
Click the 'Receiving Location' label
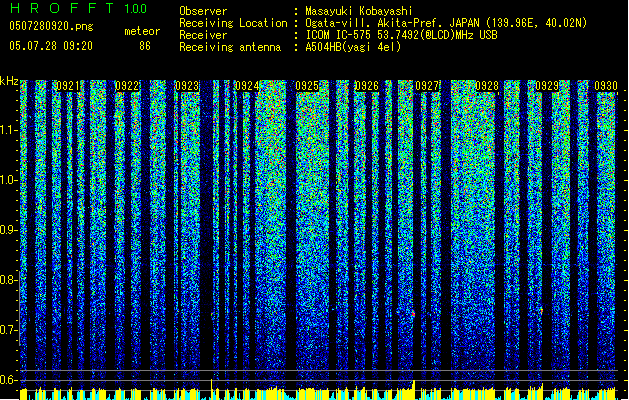tap(233, 23)
